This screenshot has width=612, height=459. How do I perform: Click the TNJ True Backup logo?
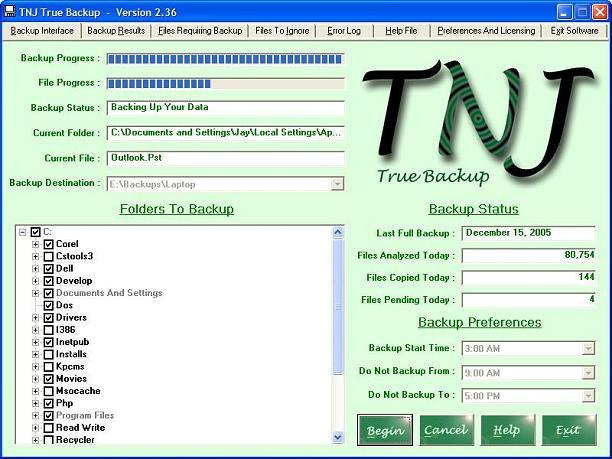[479, 122]
